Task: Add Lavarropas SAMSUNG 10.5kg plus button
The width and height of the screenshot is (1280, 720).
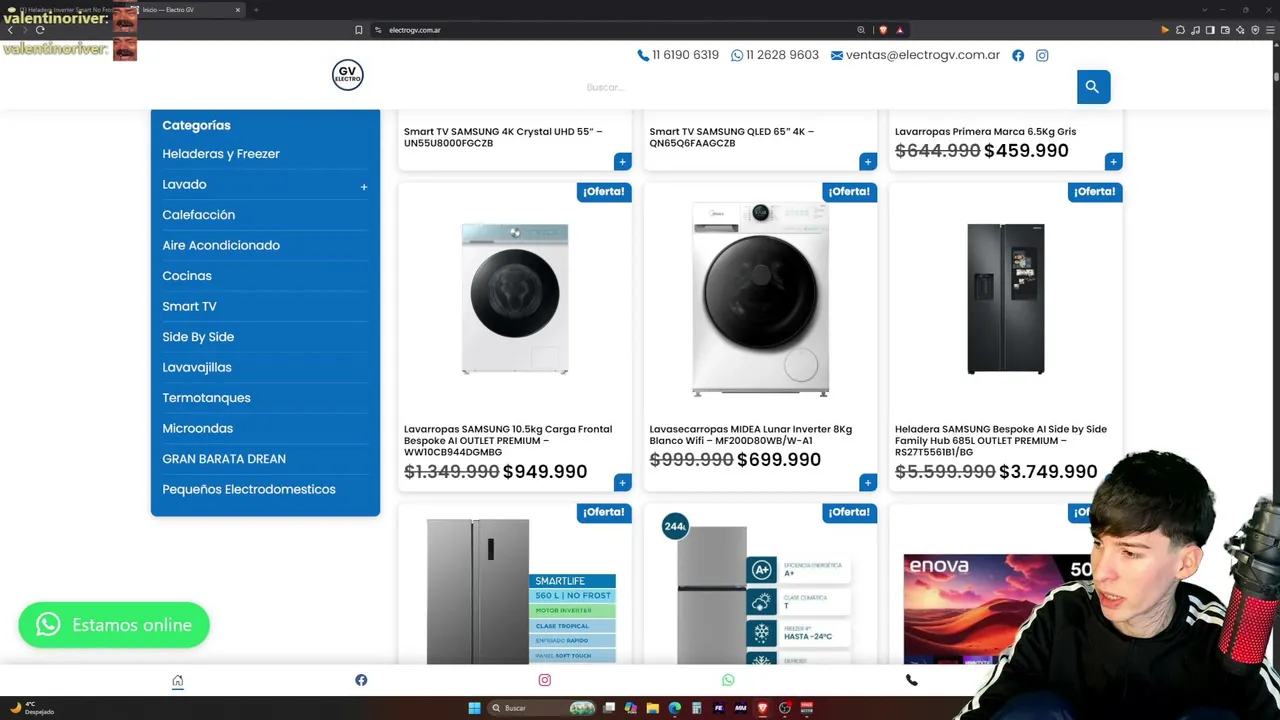Action: coord(622,483)
